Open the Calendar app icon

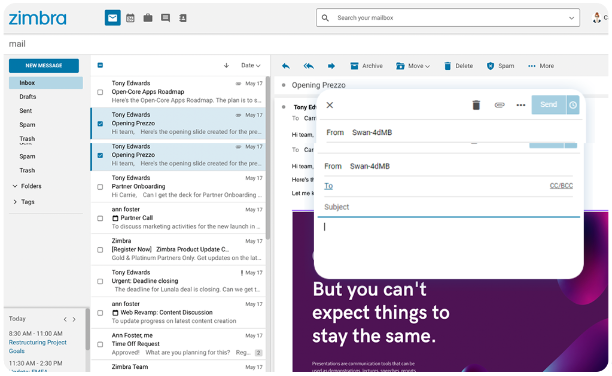click(130, 18)
